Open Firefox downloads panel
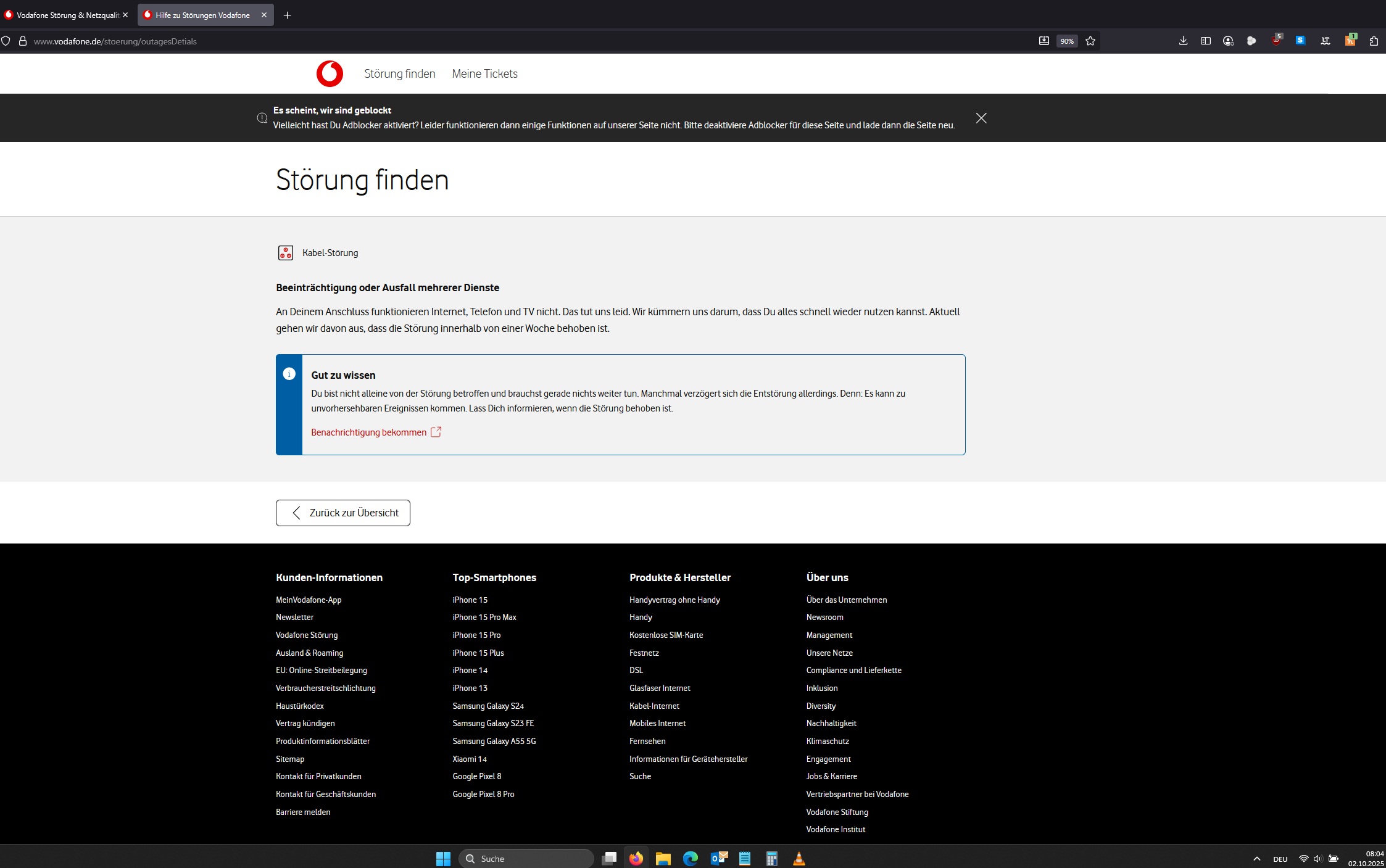This screenshot has height=868, width=1386. coord(1182,41)
